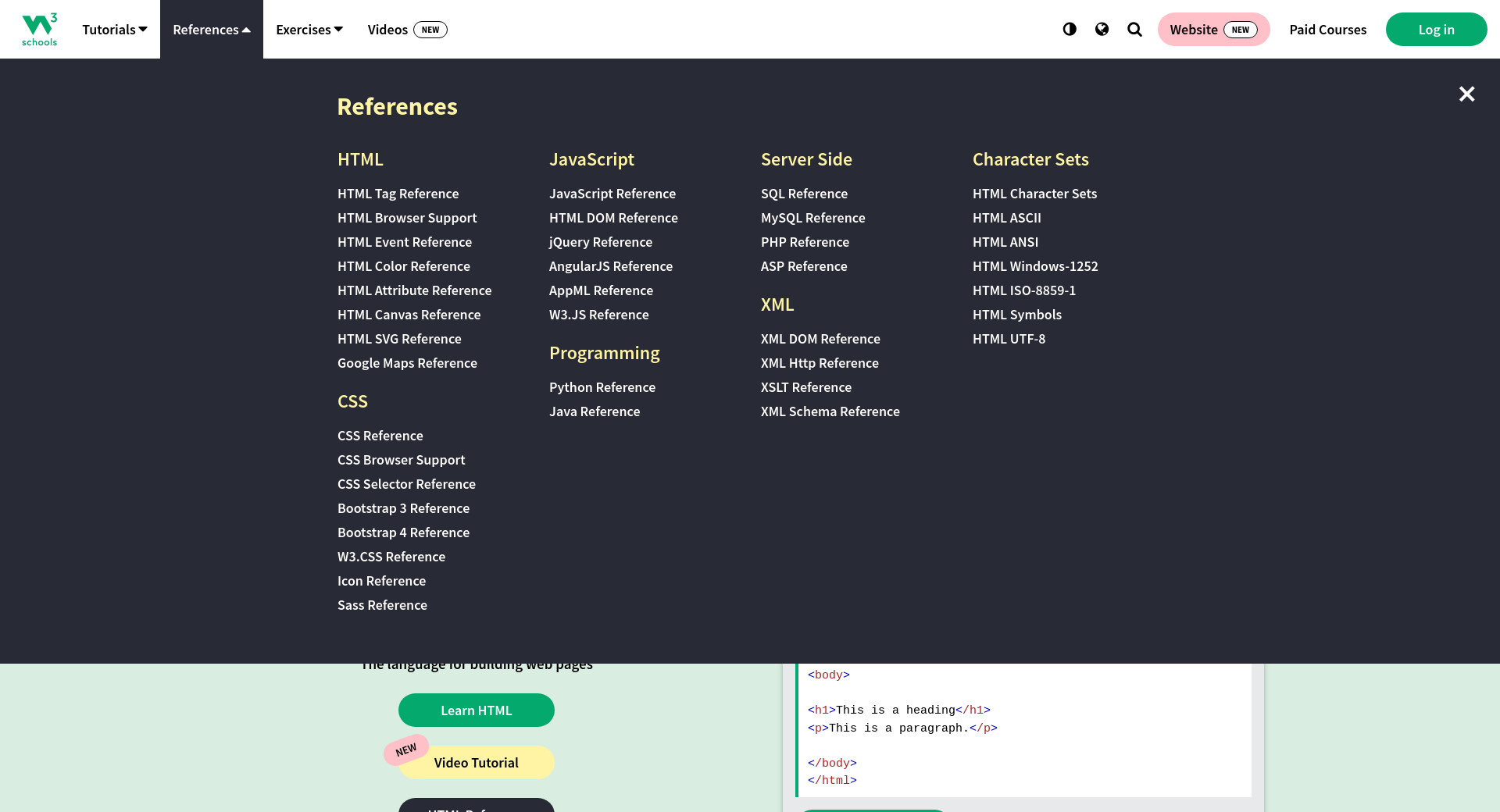The height and width of the screenshot is (812, 1500).
Task: Click the search magnifier icon
Action: (1134, 30)
